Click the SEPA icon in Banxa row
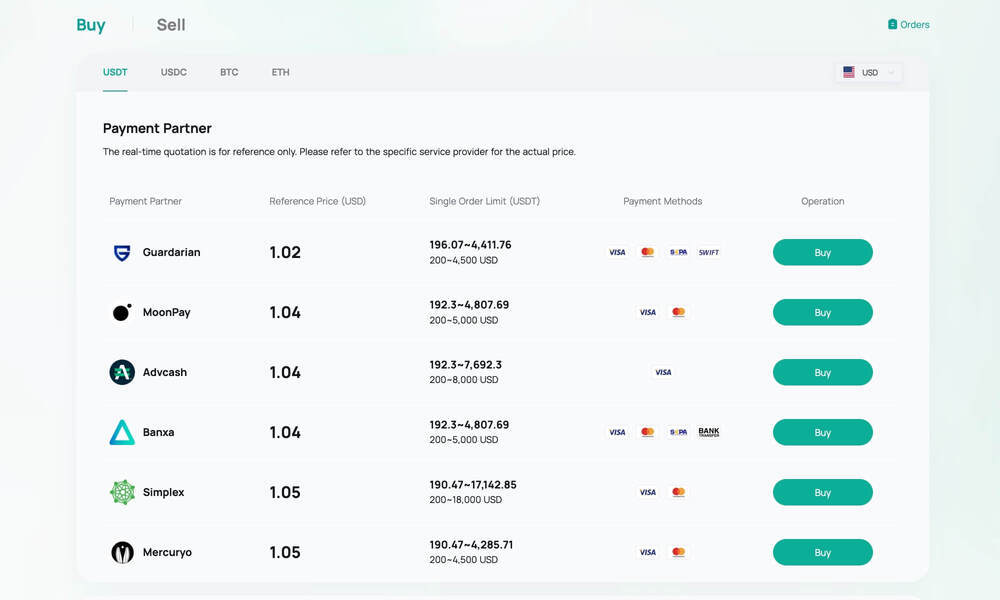 pyautogui.click(x=678, y=432)
